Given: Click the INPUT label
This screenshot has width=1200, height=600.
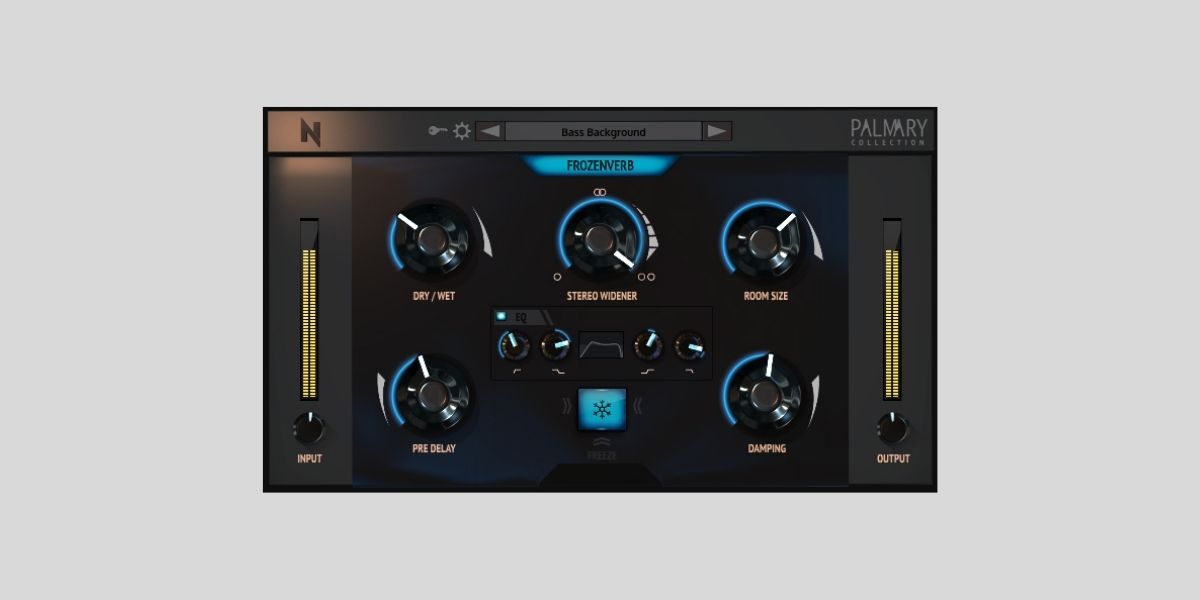Looking at the screenshot, I should click(x=310, y=459).
